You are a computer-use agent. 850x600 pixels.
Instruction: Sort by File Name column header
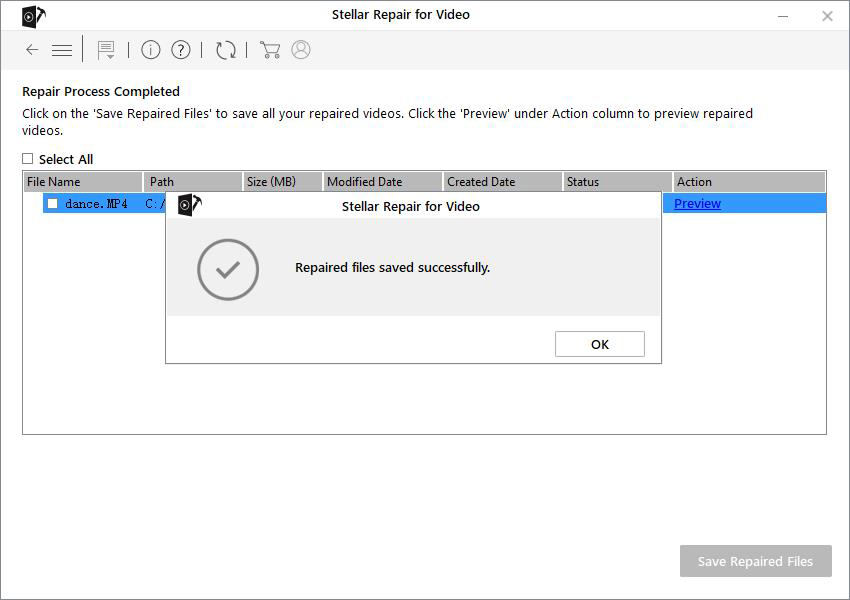[x=83, y=182]
